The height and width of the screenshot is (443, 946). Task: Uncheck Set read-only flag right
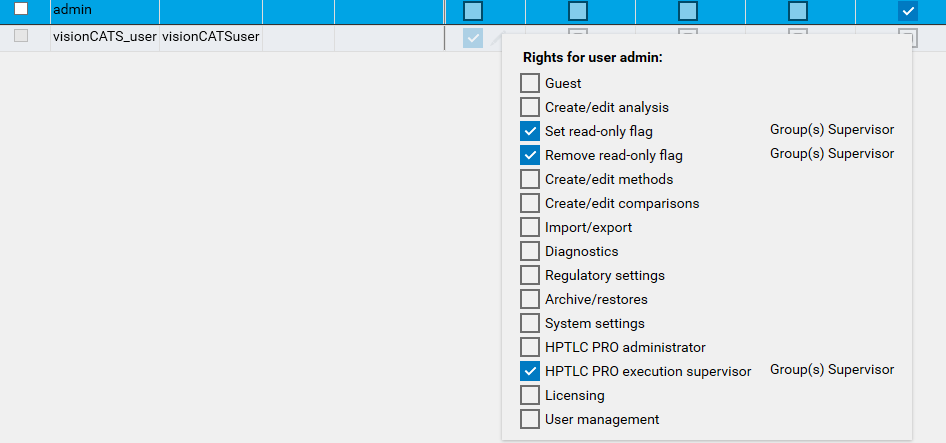(530, 131)
